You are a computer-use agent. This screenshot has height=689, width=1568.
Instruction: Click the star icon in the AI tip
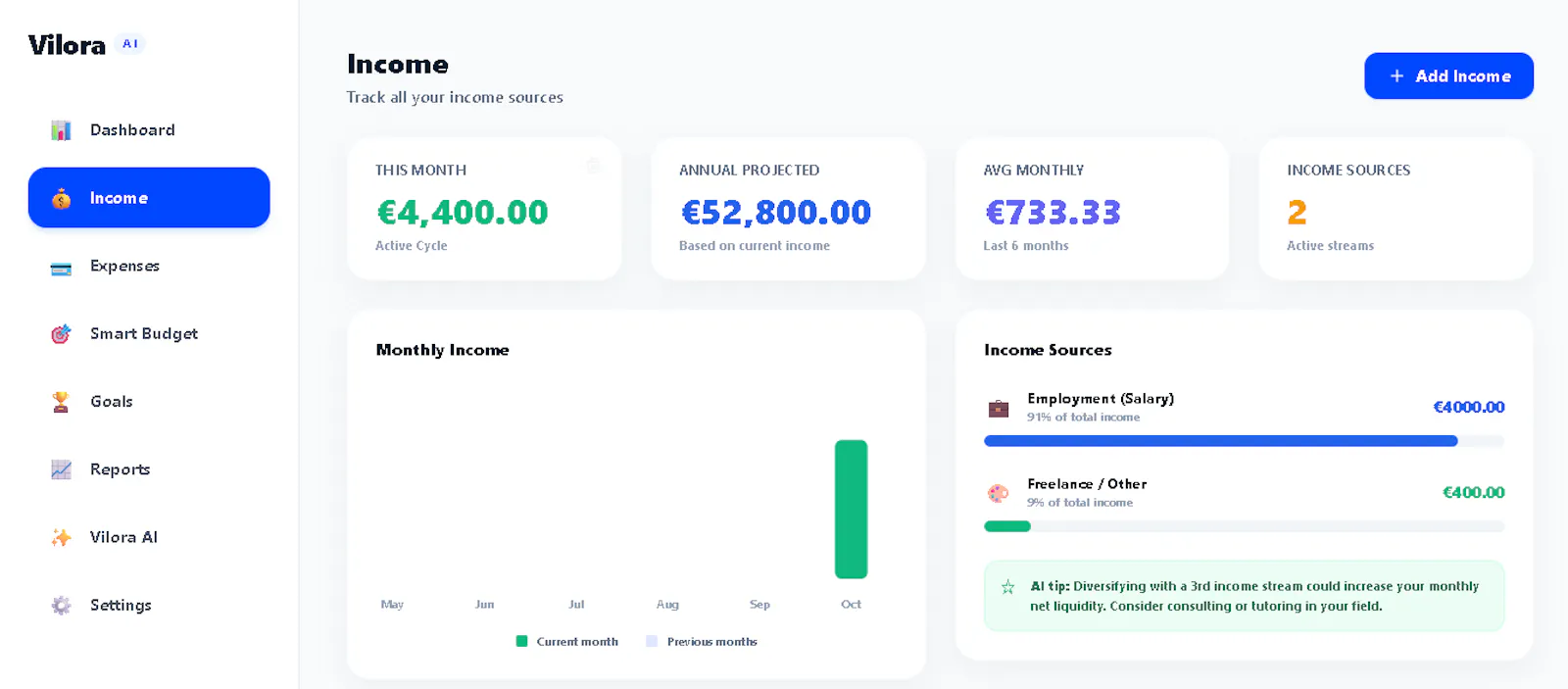pyautogui.click(x=1007, y=587)
